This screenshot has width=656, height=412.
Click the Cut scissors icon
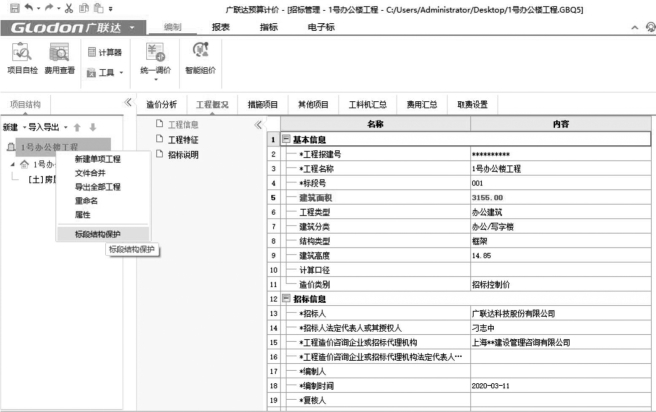[x=69, y=8]
